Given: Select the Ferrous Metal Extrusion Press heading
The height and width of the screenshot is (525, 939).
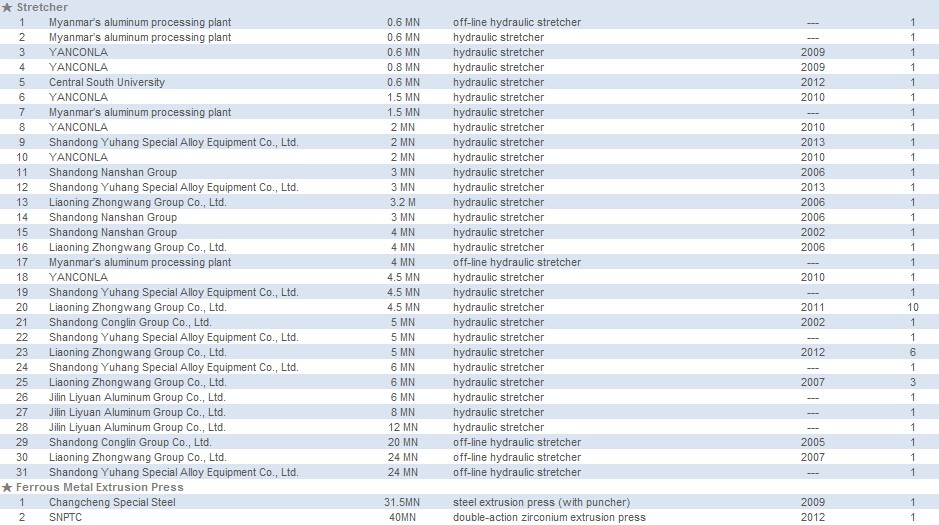Looking at the screenshot, I should pyautogui.click(x=99, y=487).
